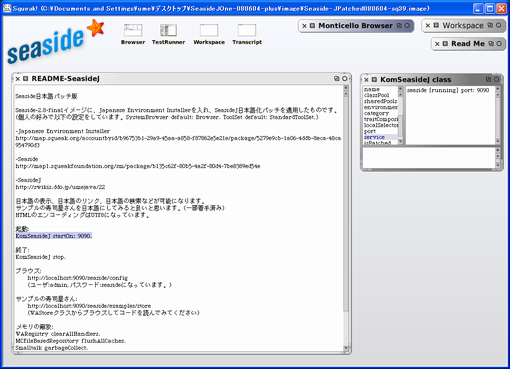This screenshot has width=510, height=369.
Task: Open window menu icon of KomSeasideJ class
Action: pyautogui.click(x=374, y=80)
